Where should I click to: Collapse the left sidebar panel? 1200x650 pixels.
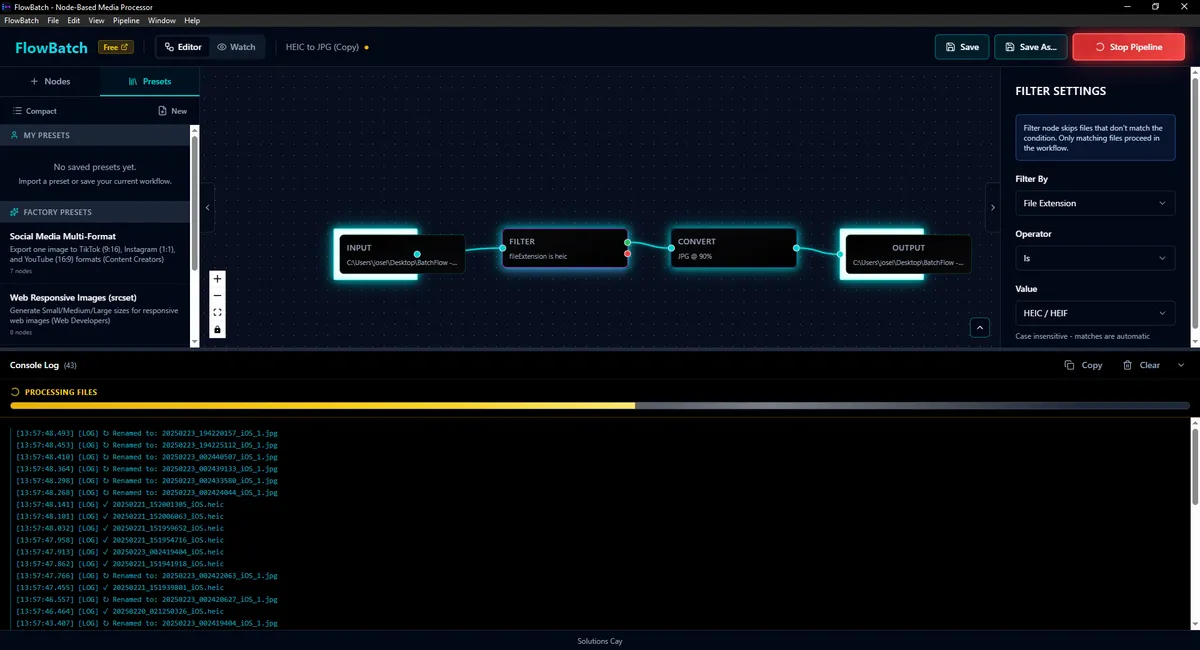pos(207,207)
